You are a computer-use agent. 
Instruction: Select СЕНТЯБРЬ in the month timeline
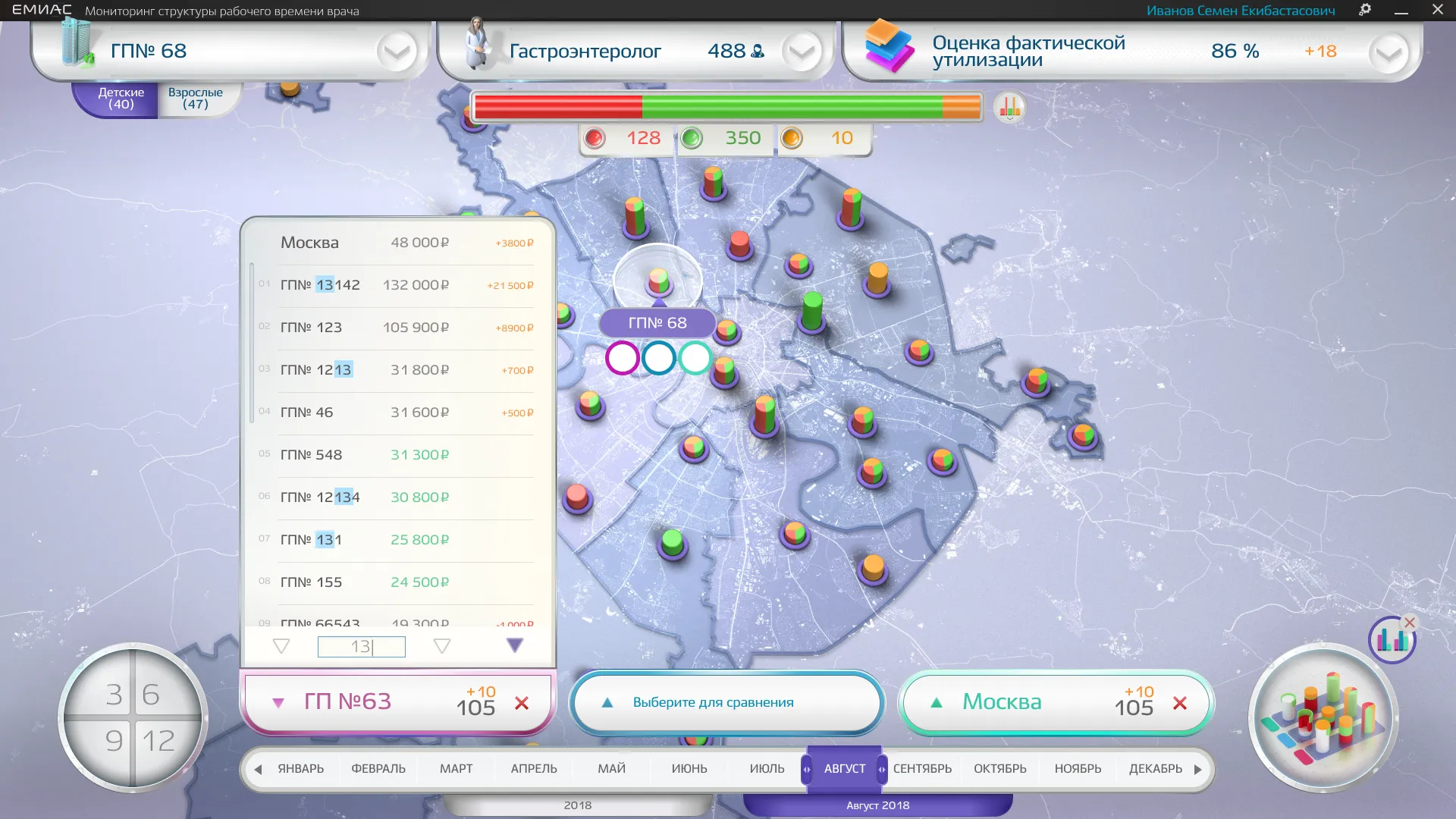(922, 769)
